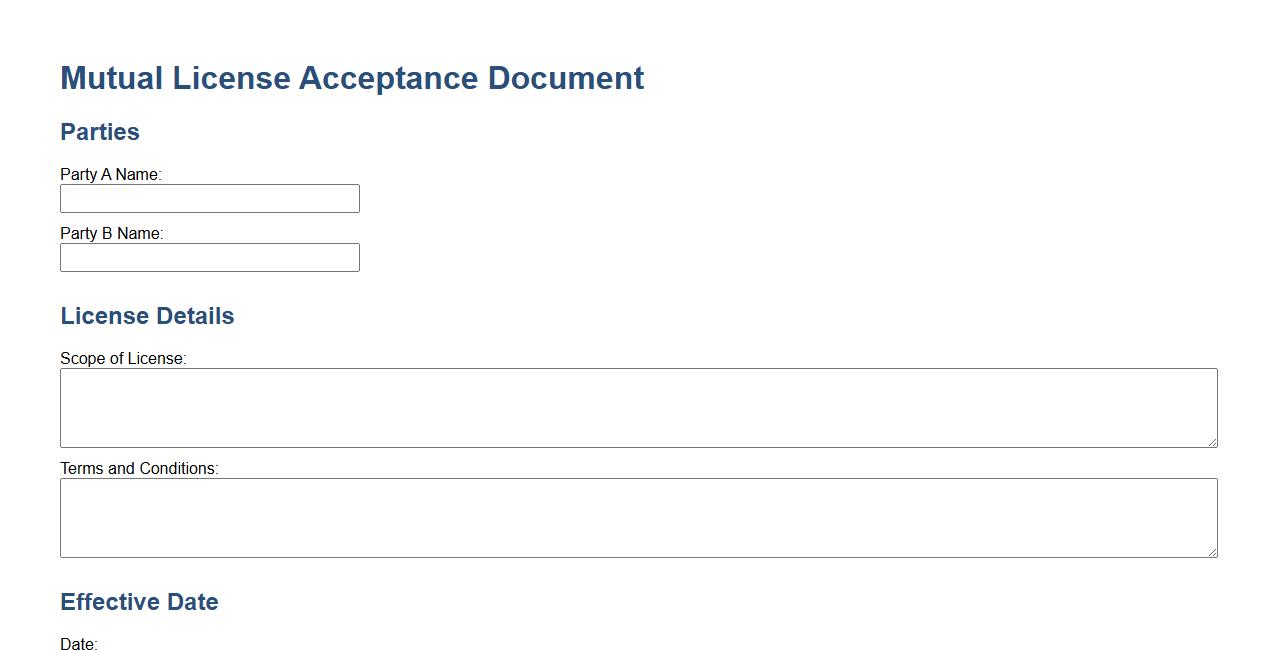Select the Terms and Conditions text area

point(638,517)
